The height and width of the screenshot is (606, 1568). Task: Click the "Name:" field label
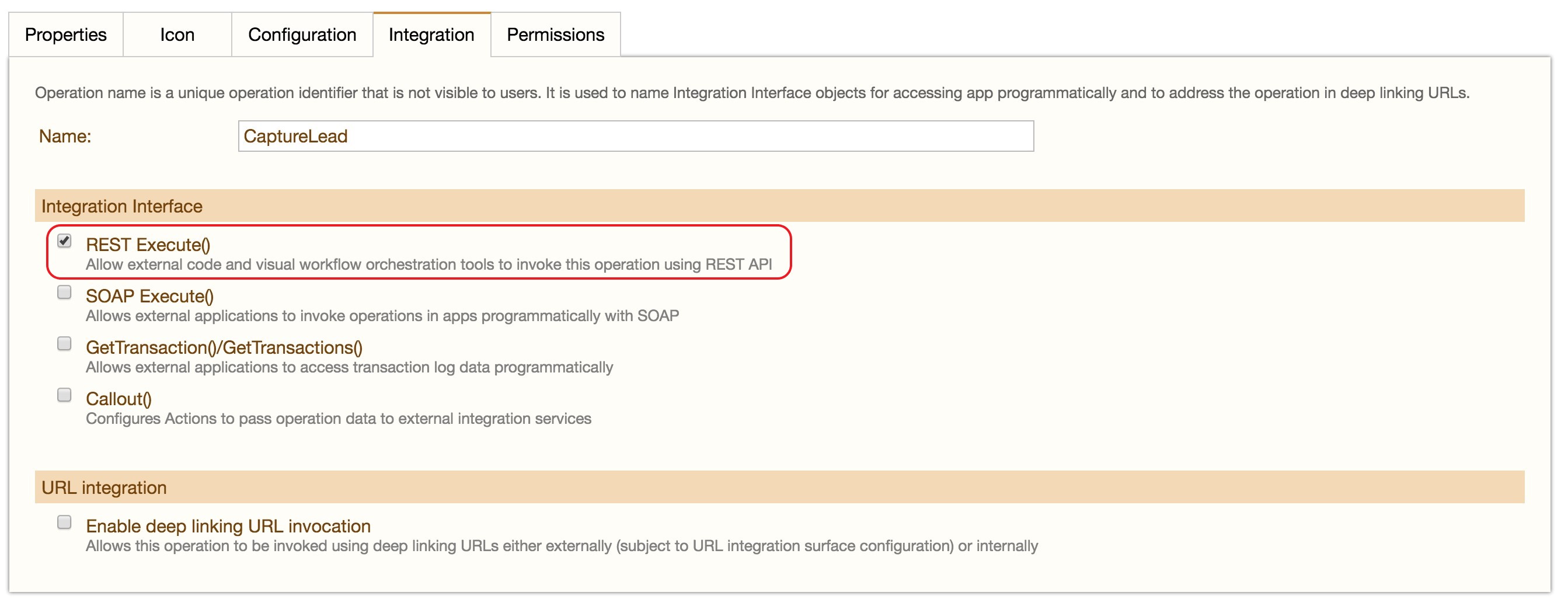[65, 136]
